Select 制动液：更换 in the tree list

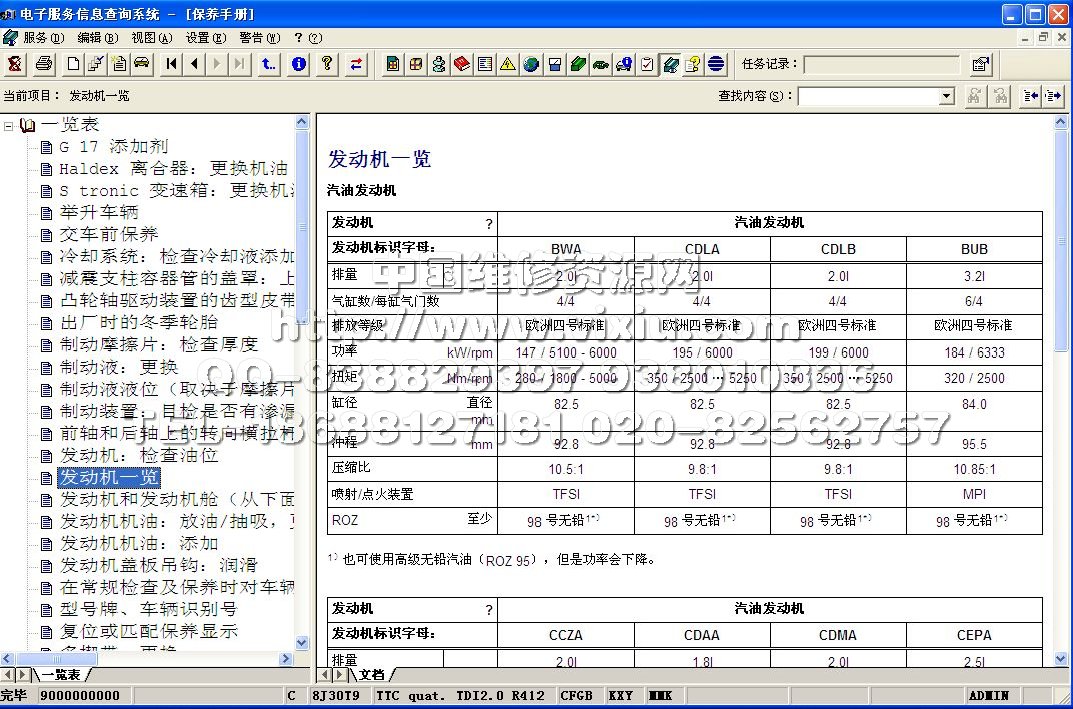coord(118,367)
